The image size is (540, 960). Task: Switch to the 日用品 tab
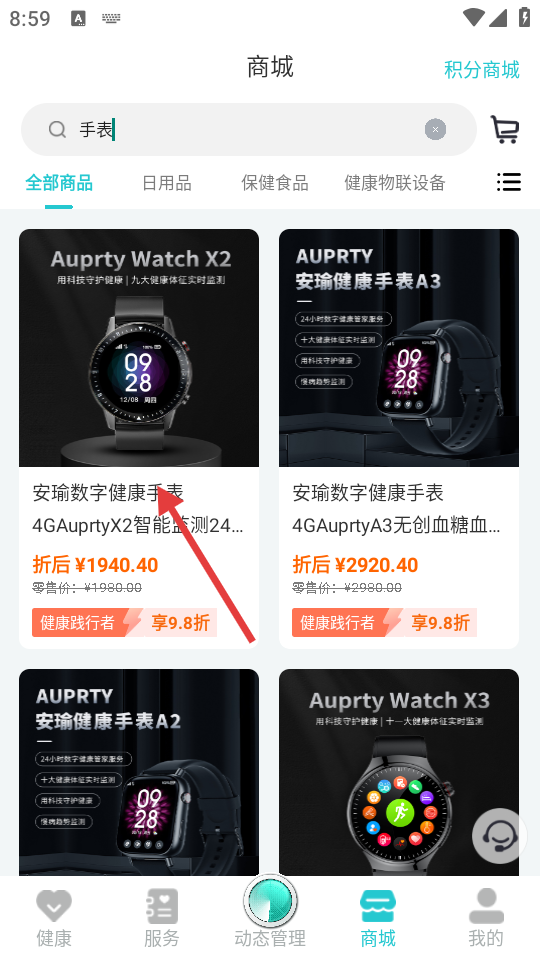click(x=167, y=182)
